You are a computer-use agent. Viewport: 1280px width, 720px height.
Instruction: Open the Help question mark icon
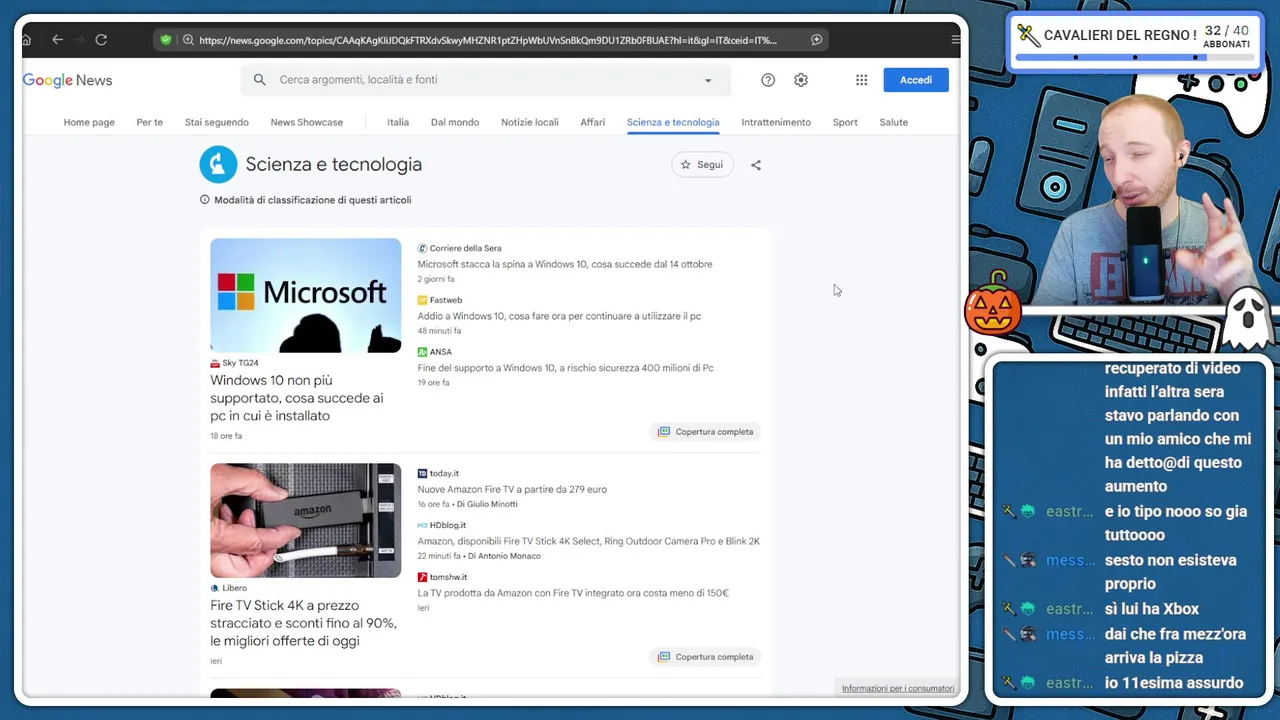click(x=768, y=80)
